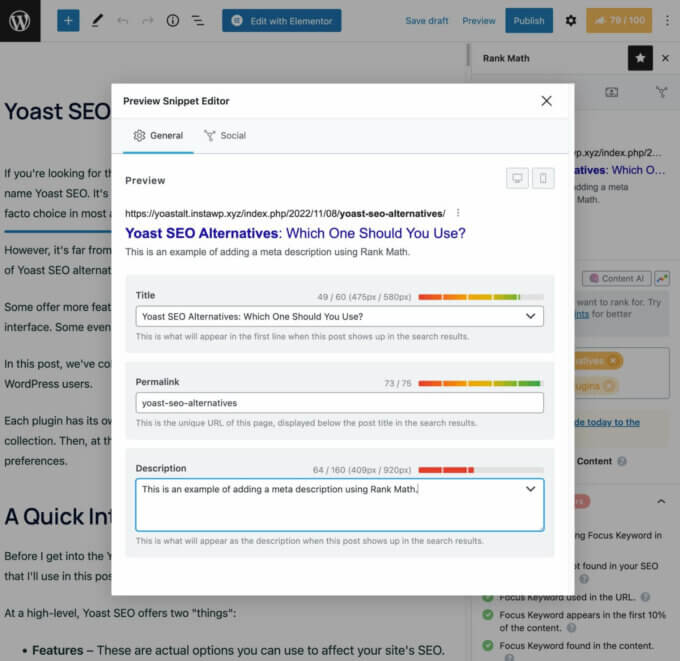Image resolution: width=680 pixels, height=661 pixels.
Task: Click the 49 / 60 title character count
Action: click(364, 297)
